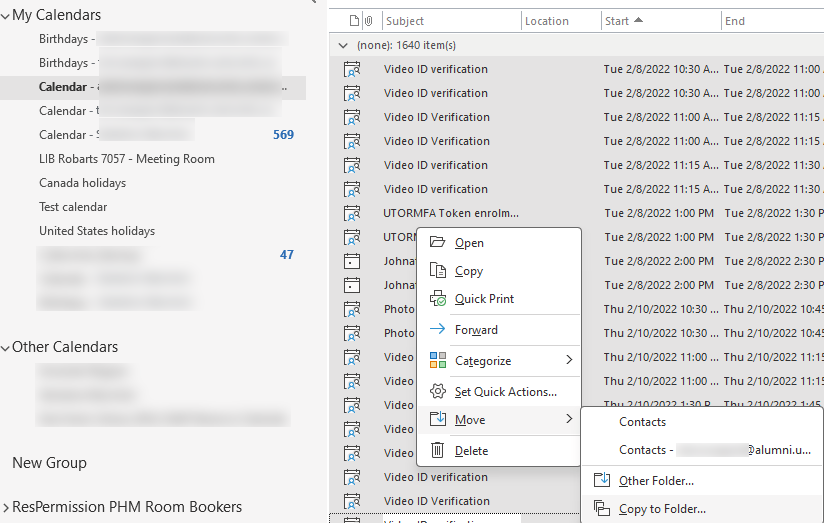Choose Other Folder... from Move submenu
824x523 pixels.
tap(656, 481)
